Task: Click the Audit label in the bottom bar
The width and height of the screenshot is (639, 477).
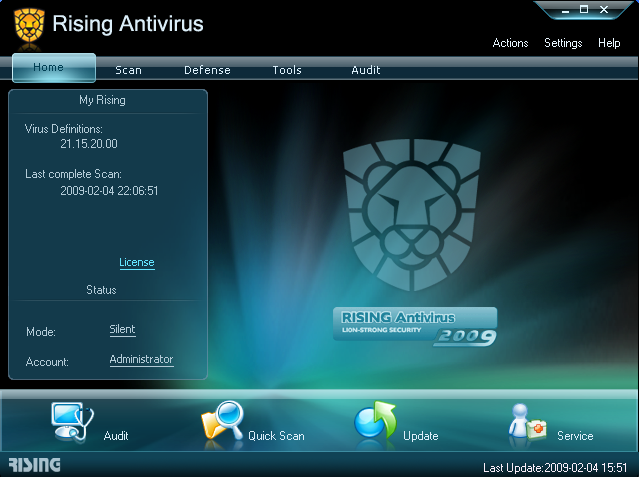Action: pos(116,436)
